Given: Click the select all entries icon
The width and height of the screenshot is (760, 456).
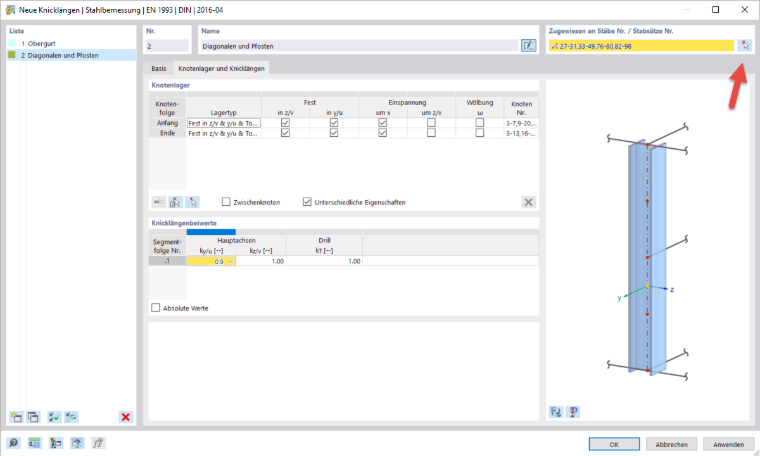Looking at the screenshot, I should [x=54, y=417].
